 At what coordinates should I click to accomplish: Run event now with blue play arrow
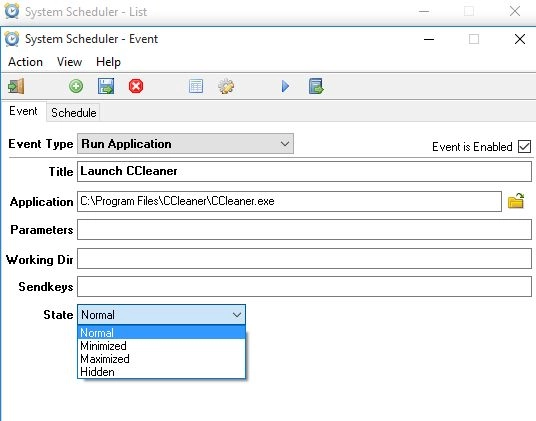coord(285,86)
